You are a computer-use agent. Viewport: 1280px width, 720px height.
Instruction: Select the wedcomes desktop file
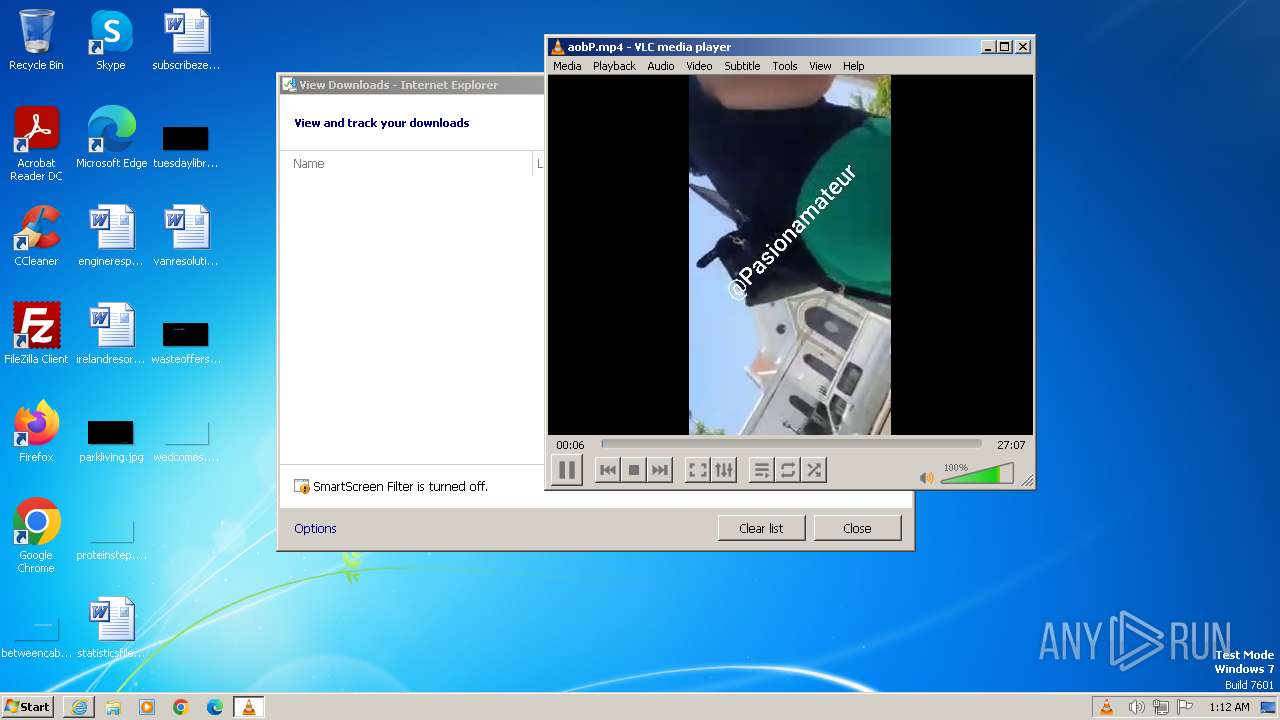186,440
